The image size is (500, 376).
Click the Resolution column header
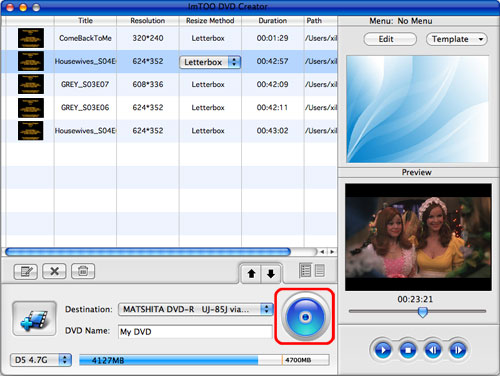[148, 21]
